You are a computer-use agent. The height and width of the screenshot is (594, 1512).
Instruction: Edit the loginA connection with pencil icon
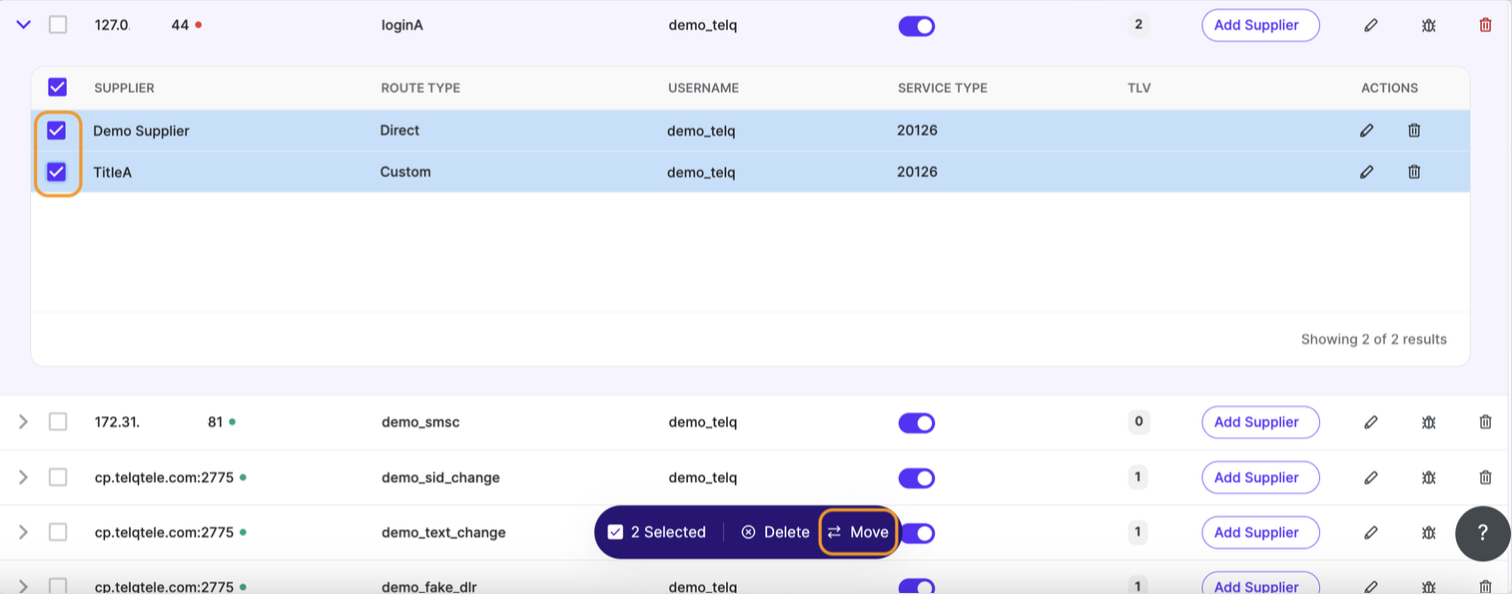tap(1371, 25)
